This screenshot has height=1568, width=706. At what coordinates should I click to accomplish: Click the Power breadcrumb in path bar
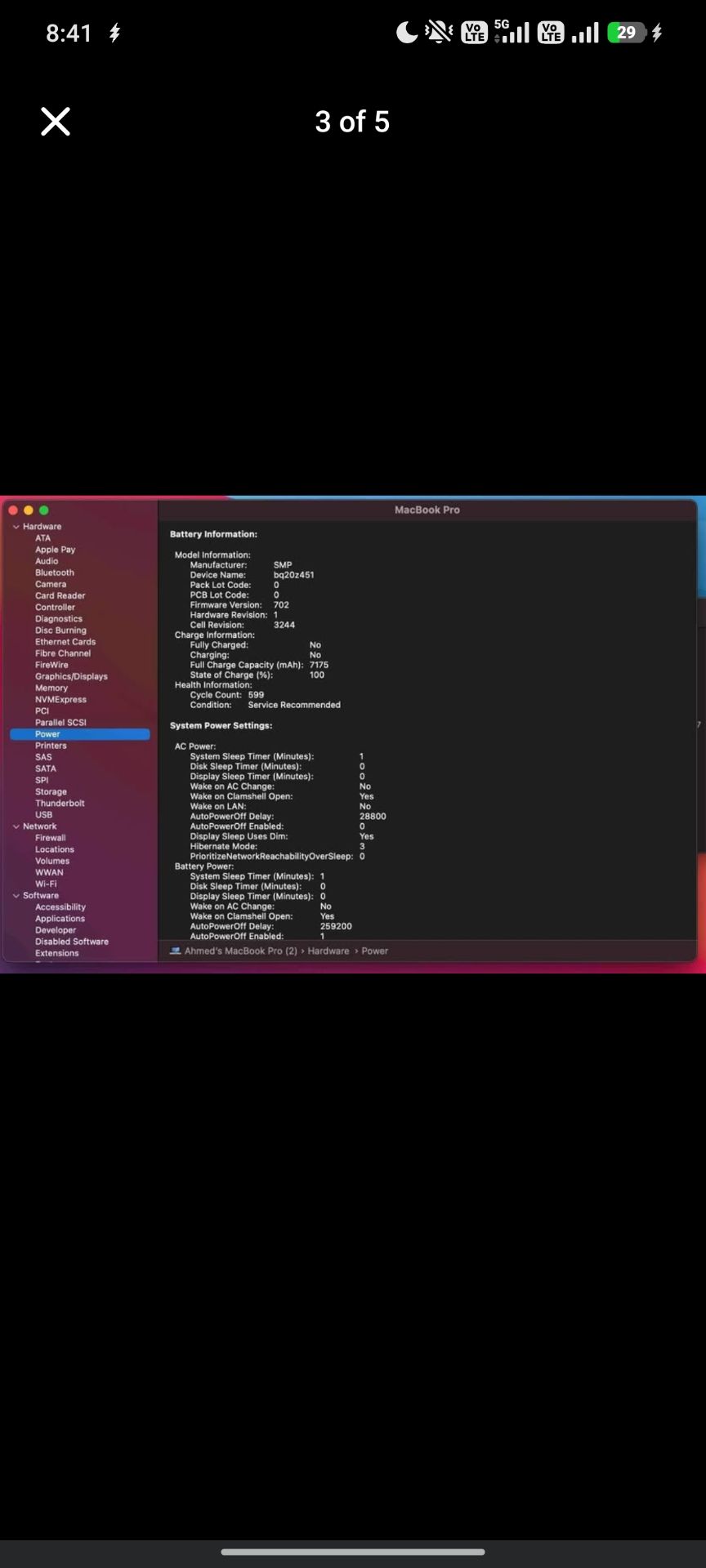(x=375, y=951)
